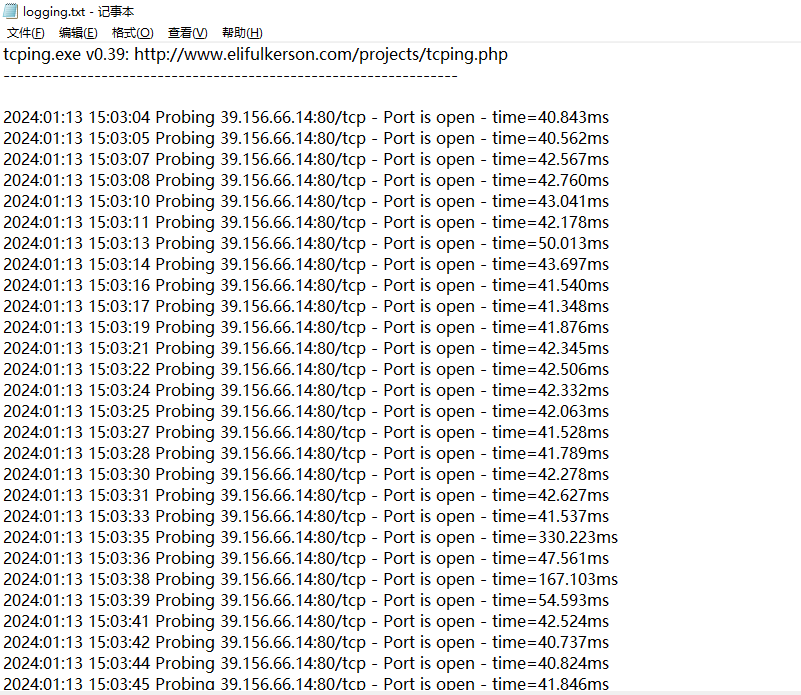Click the time=330.223ms latency spike
The width and height of the screenshot is (801, 695).
(554, 537)
